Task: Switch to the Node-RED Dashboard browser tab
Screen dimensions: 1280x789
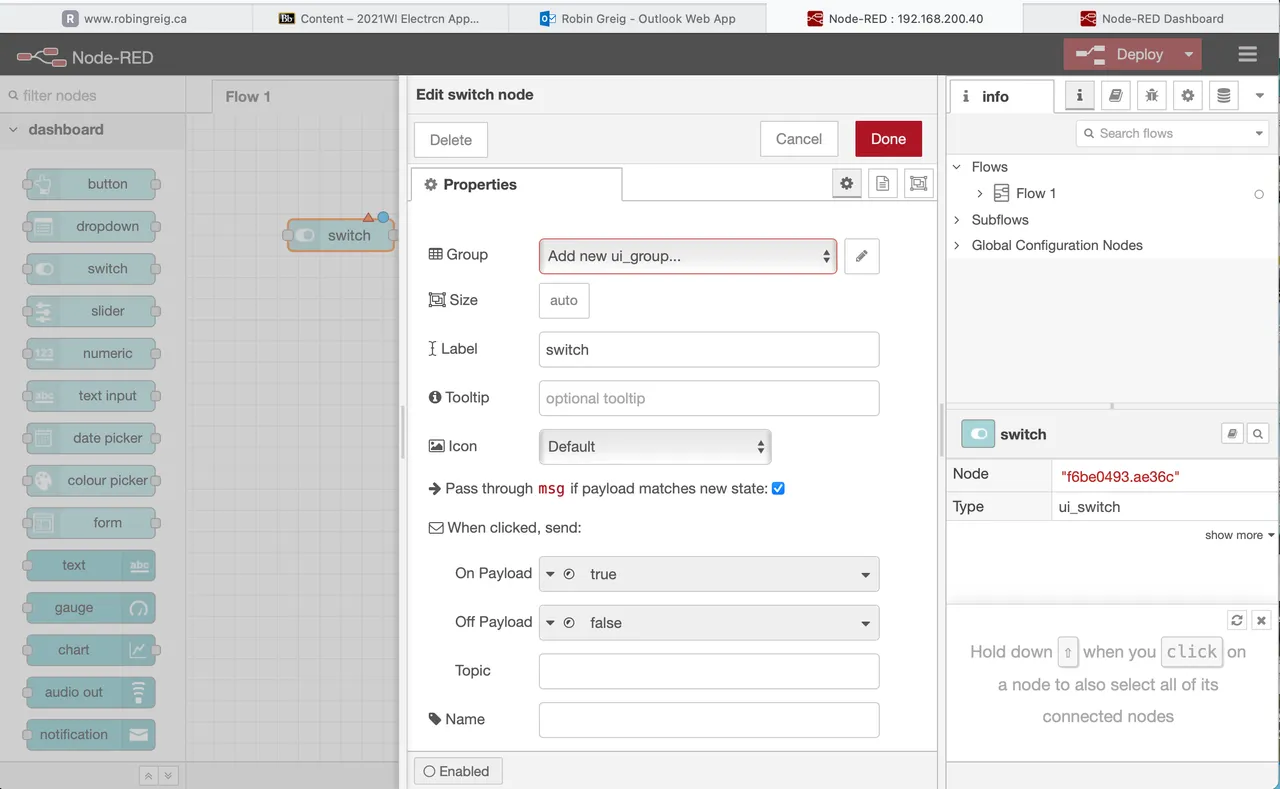Action: click(1151, 18)
